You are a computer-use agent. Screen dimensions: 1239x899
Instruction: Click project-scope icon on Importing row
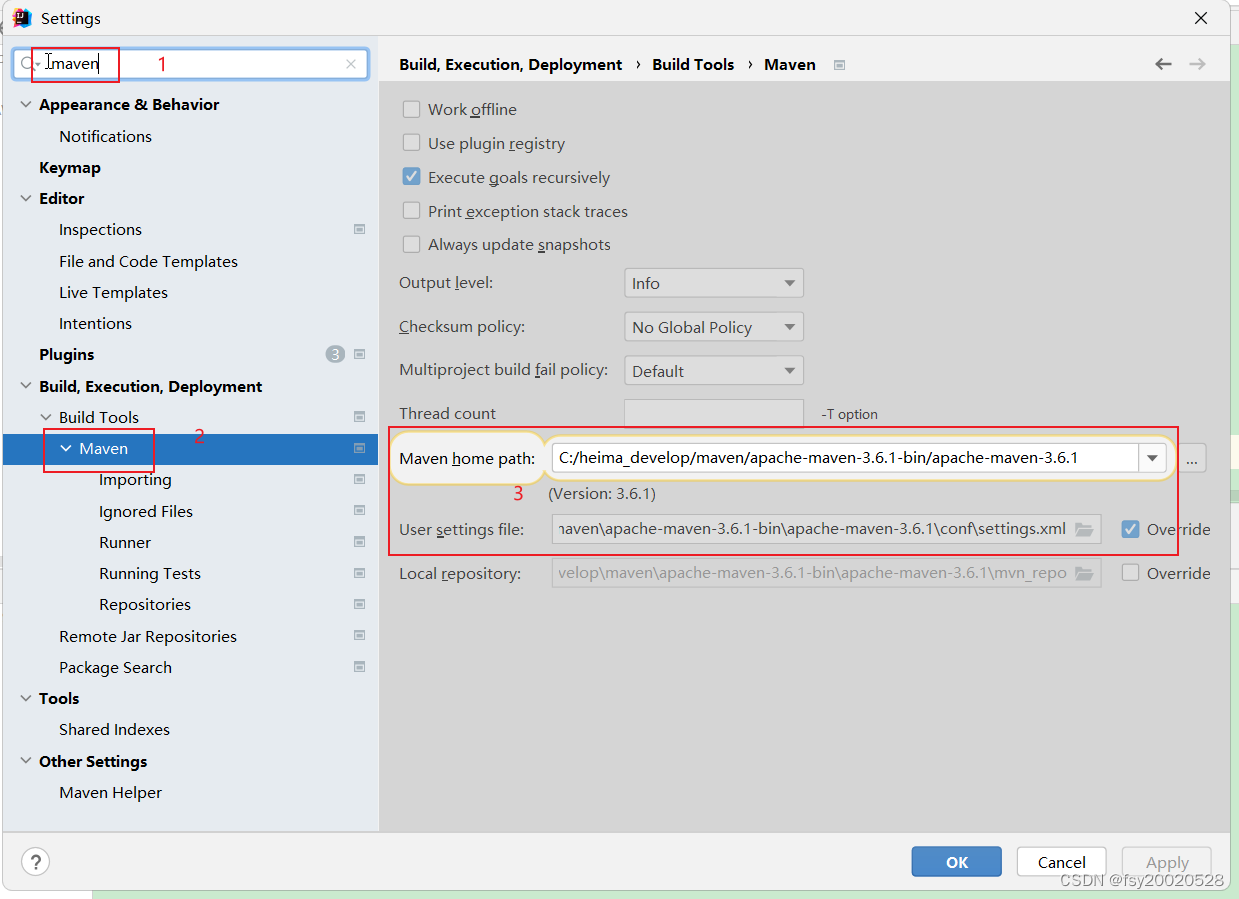pos(360,479)
